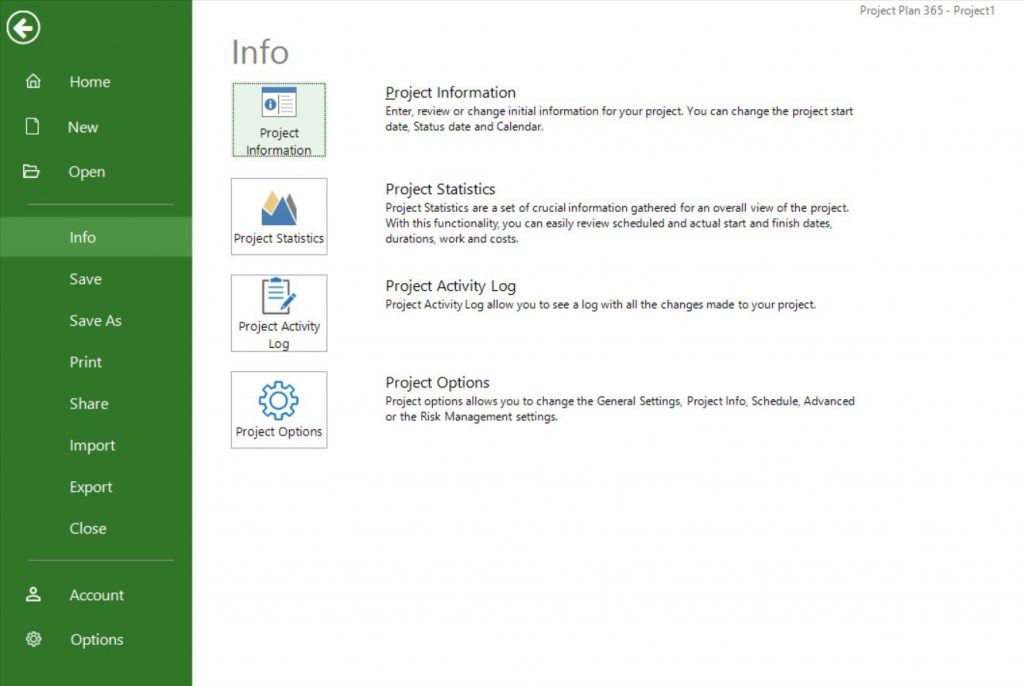The width and height of the screenshot is (1024, 686).
Task: Click the Project Statistics heading text
Action: pos(440,189)
